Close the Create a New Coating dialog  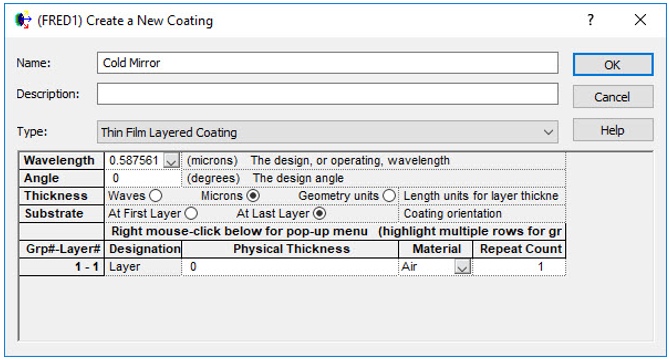pyautogui.click(x=640, y=20)
